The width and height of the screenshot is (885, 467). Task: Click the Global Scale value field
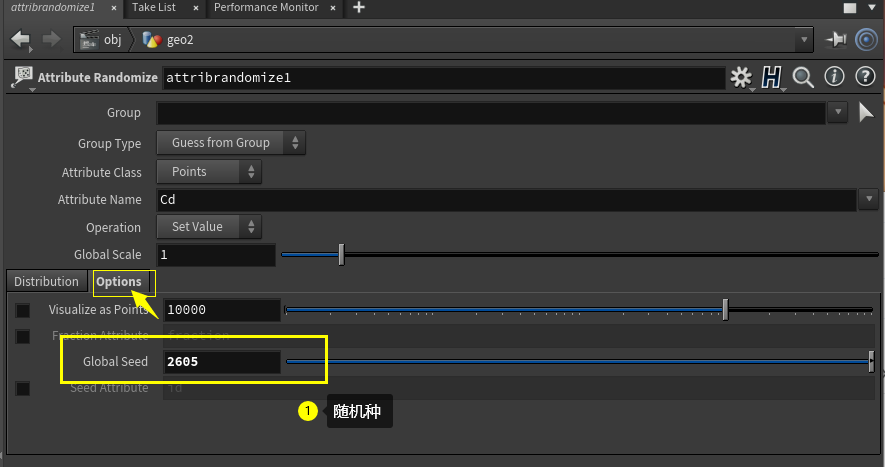216,255
